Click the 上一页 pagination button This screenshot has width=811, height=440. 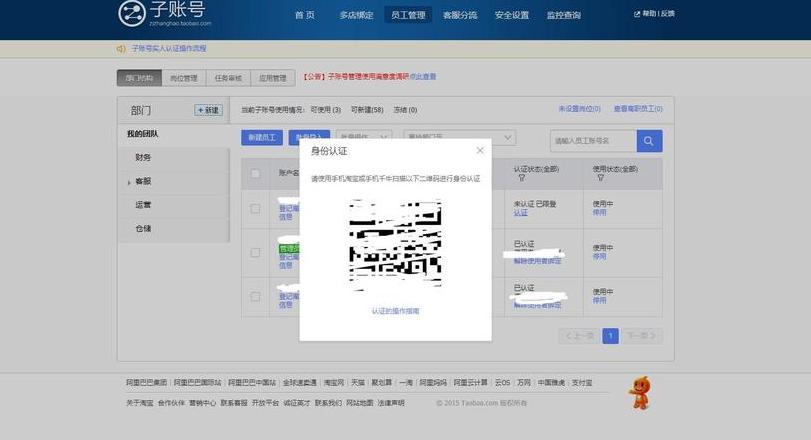click(x=579, y=336)
